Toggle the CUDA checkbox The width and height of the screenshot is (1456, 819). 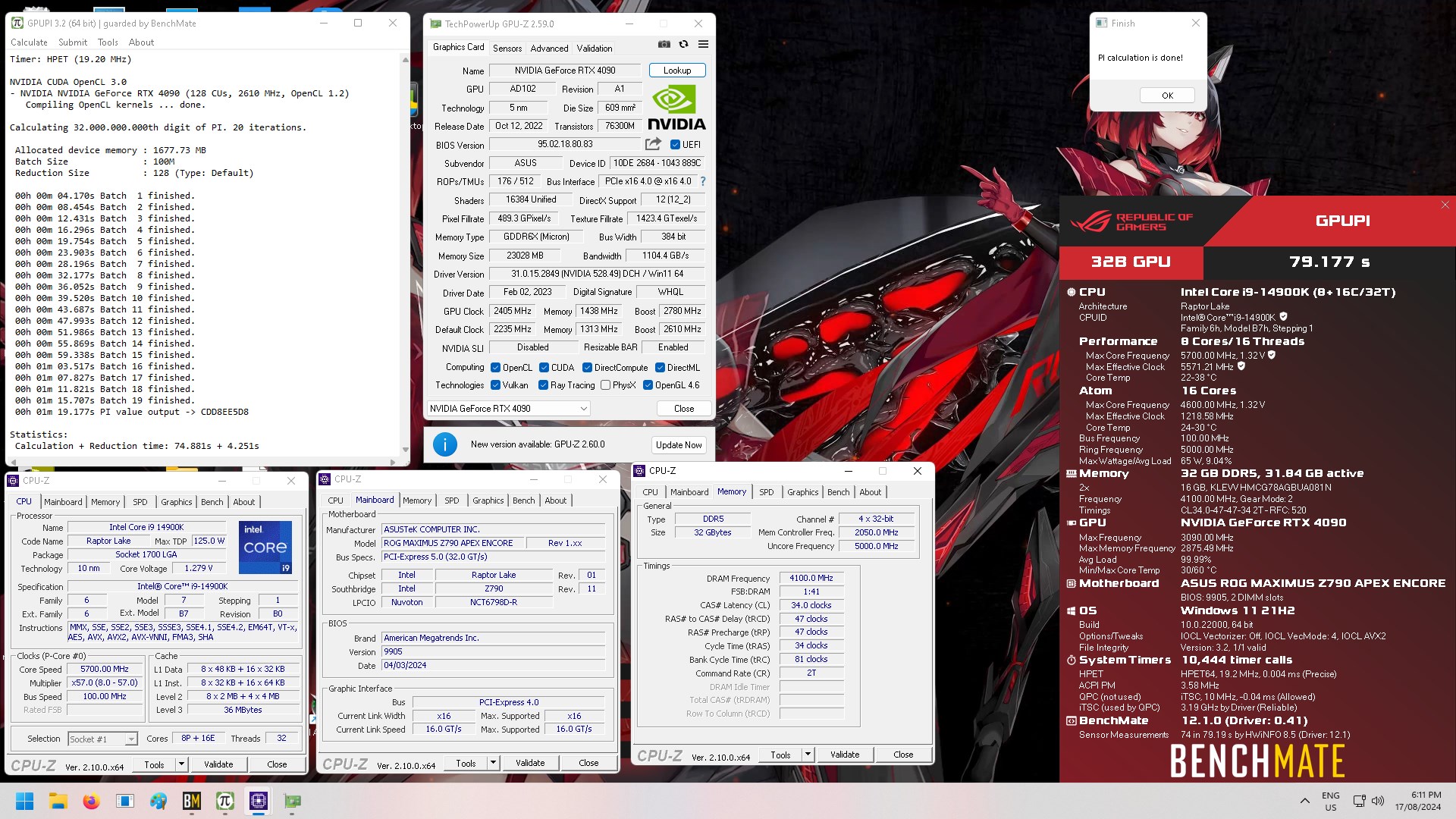tap(544, 367)
